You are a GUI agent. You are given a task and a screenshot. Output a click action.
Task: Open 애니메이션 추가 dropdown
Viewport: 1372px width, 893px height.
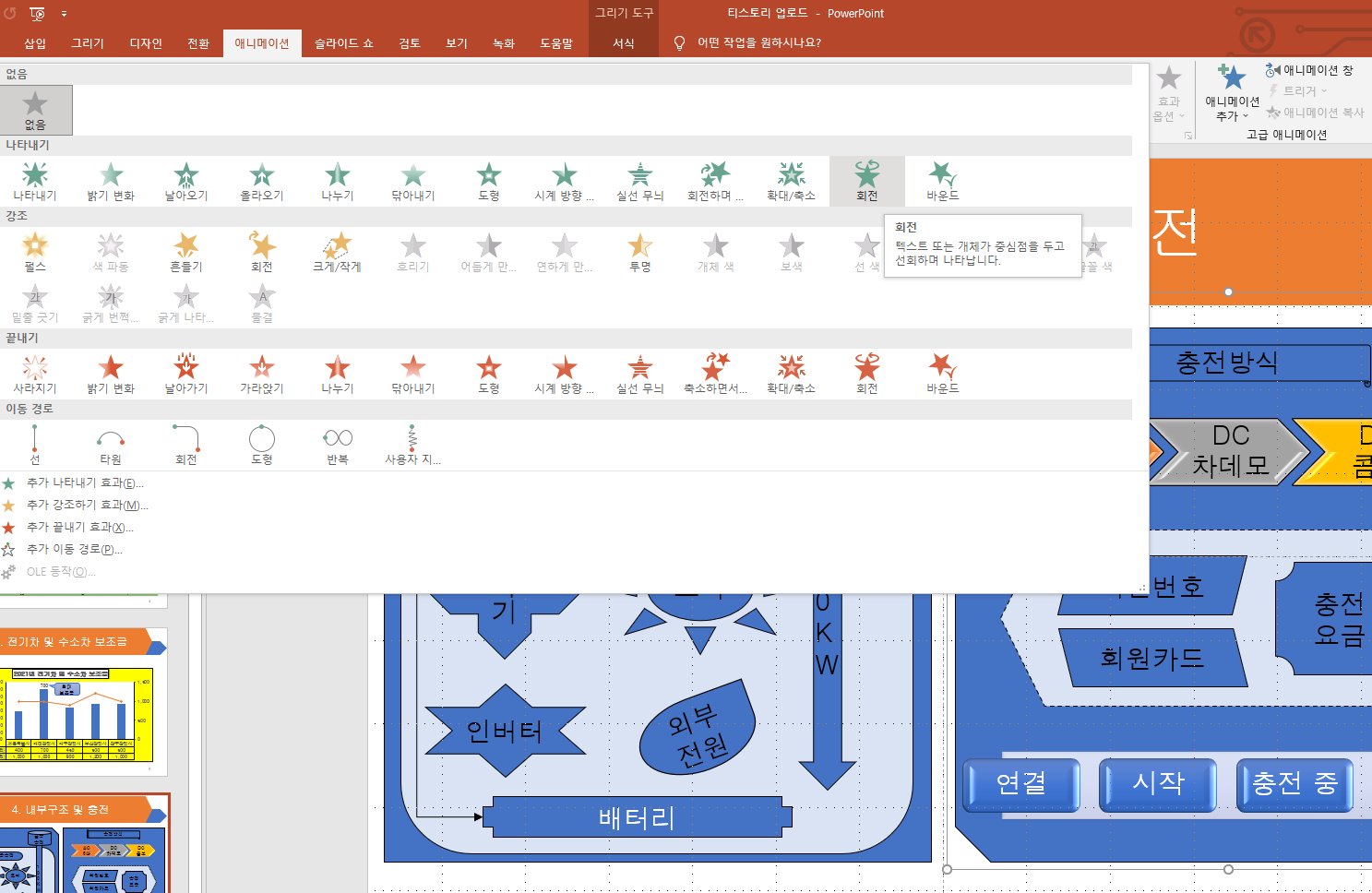[x=1232, y=94]
